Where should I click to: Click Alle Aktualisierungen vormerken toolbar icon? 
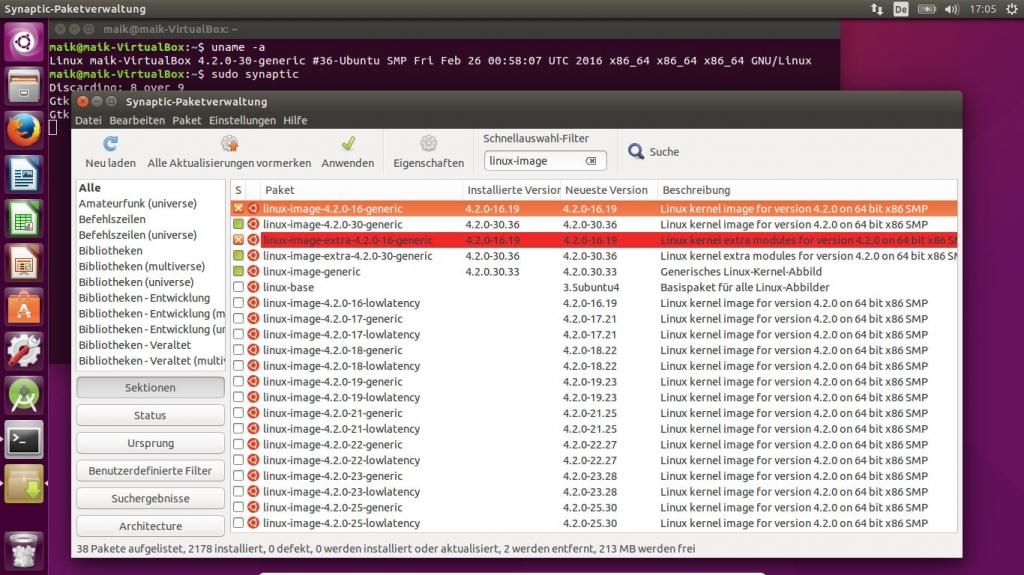coord(229,144)
